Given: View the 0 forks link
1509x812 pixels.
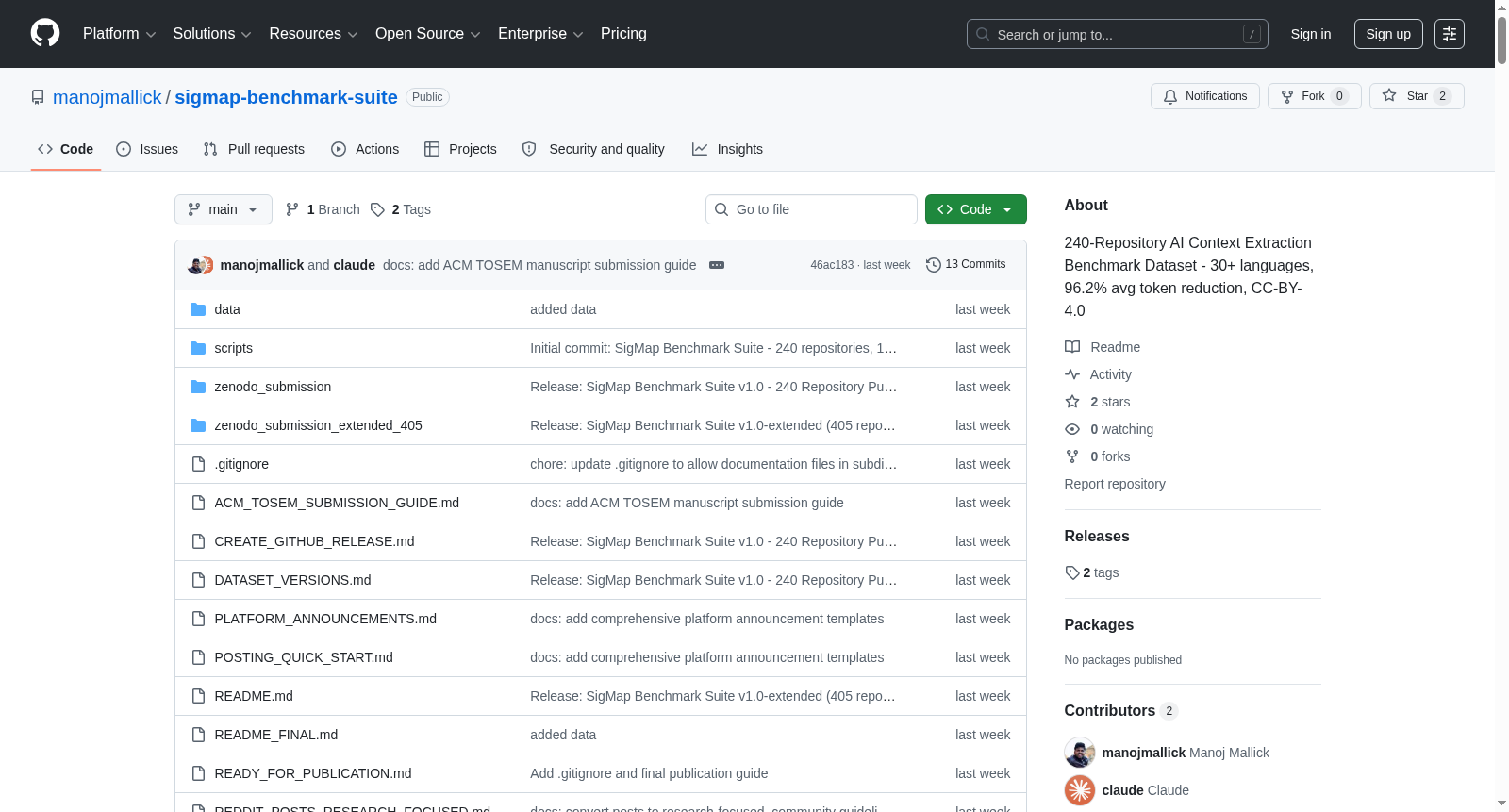Looking at the screenshot, I should click(1098, 456).
